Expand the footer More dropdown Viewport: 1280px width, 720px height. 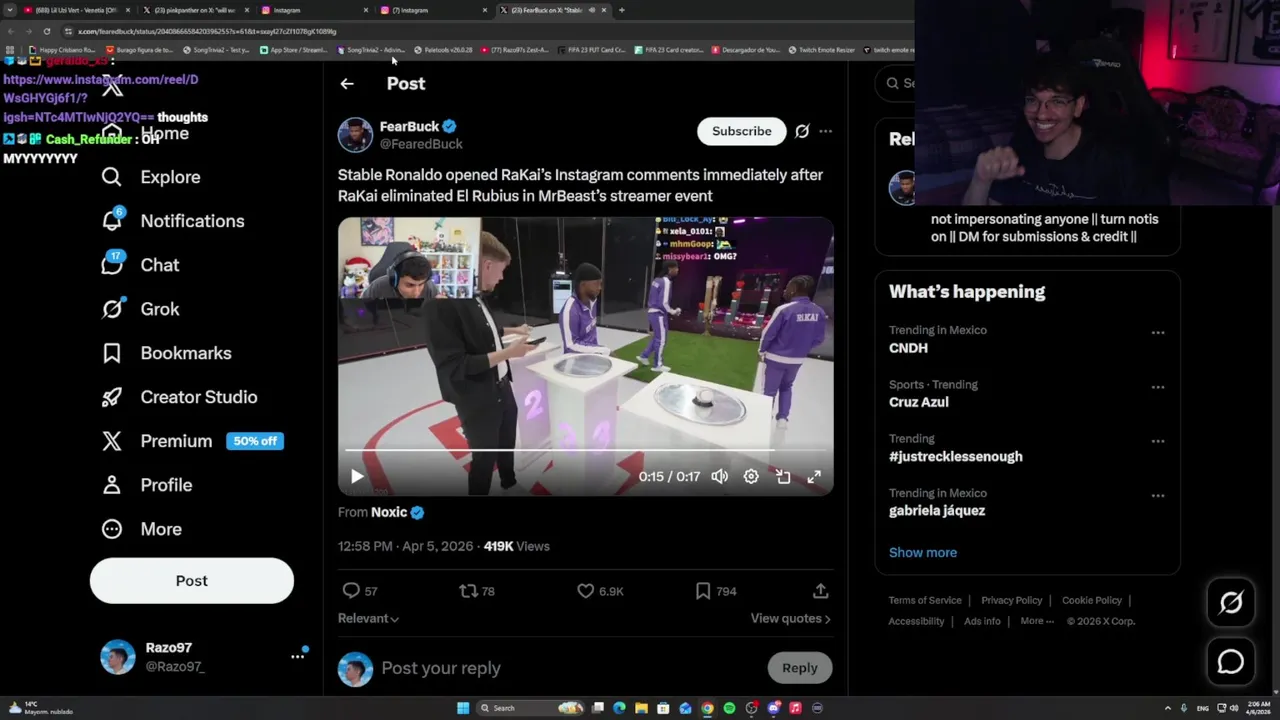click(x=1037, y=621)
